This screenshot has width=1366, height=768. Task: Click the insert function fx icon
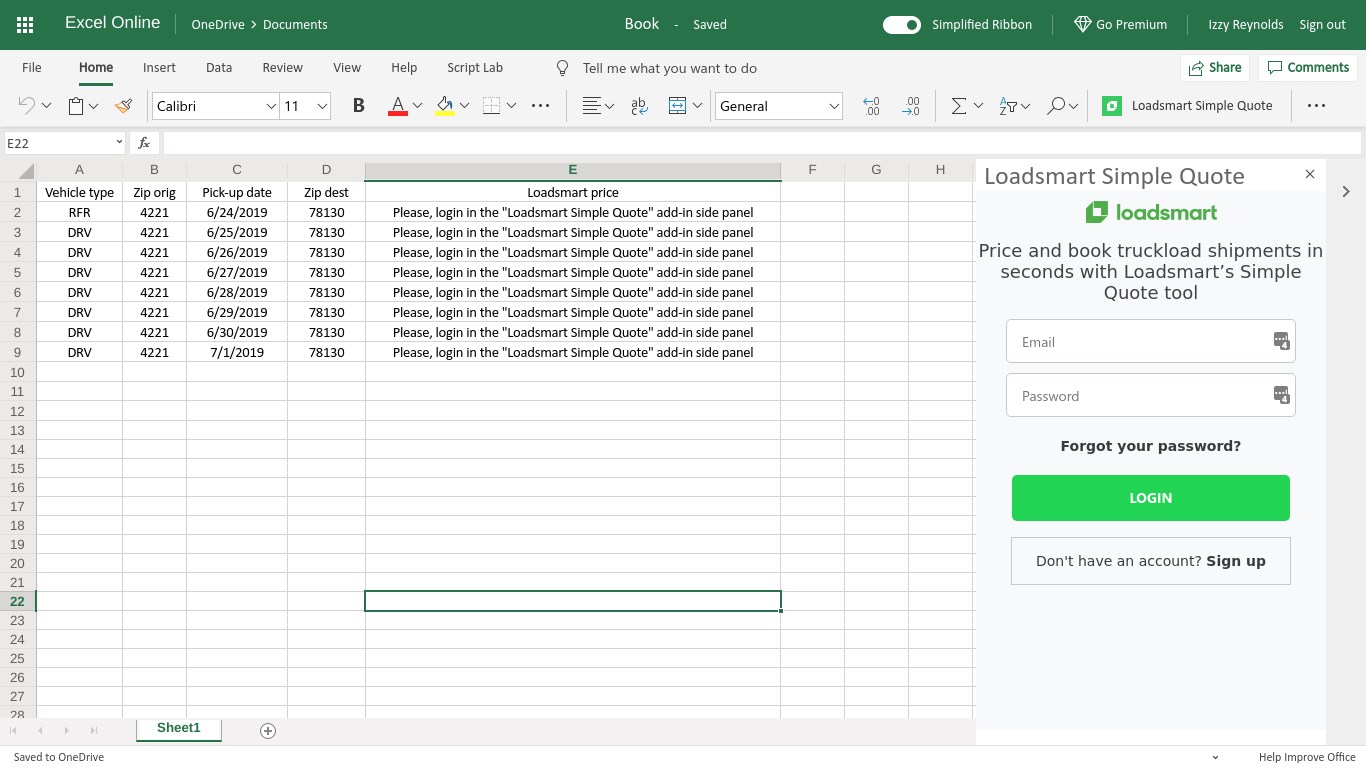[x=144, y=143]
